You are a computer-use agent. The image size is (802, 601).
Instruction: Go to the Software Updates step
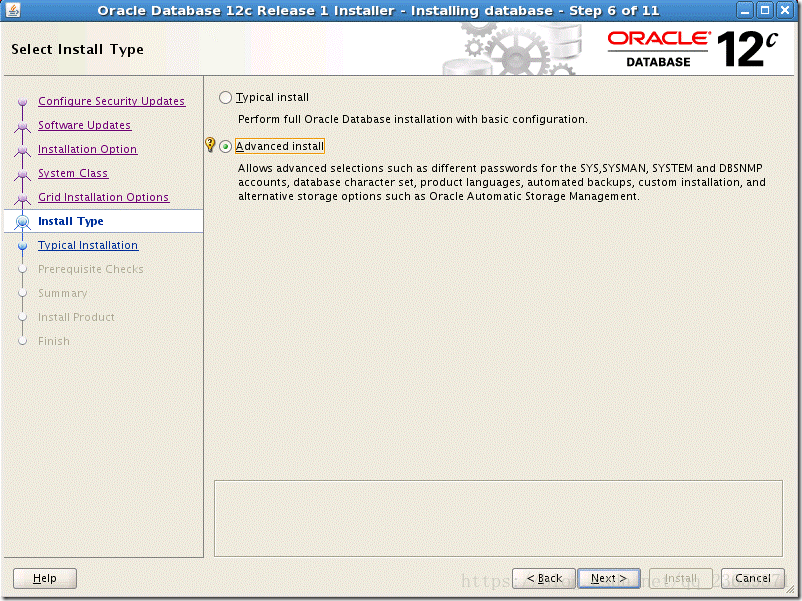click(84, 125)
